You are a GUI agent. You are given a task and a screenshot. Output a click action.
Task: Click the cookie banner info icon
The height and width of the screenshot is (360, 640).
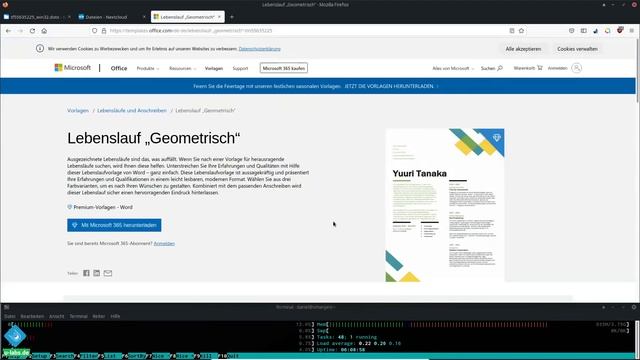point(40,49)
